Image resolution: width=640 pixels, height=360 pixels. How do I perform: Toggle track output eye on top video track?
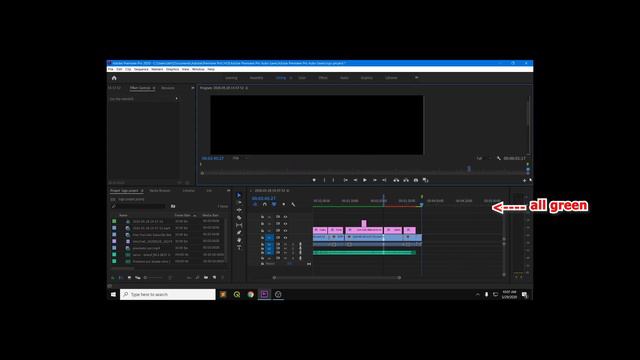point(285,217)
